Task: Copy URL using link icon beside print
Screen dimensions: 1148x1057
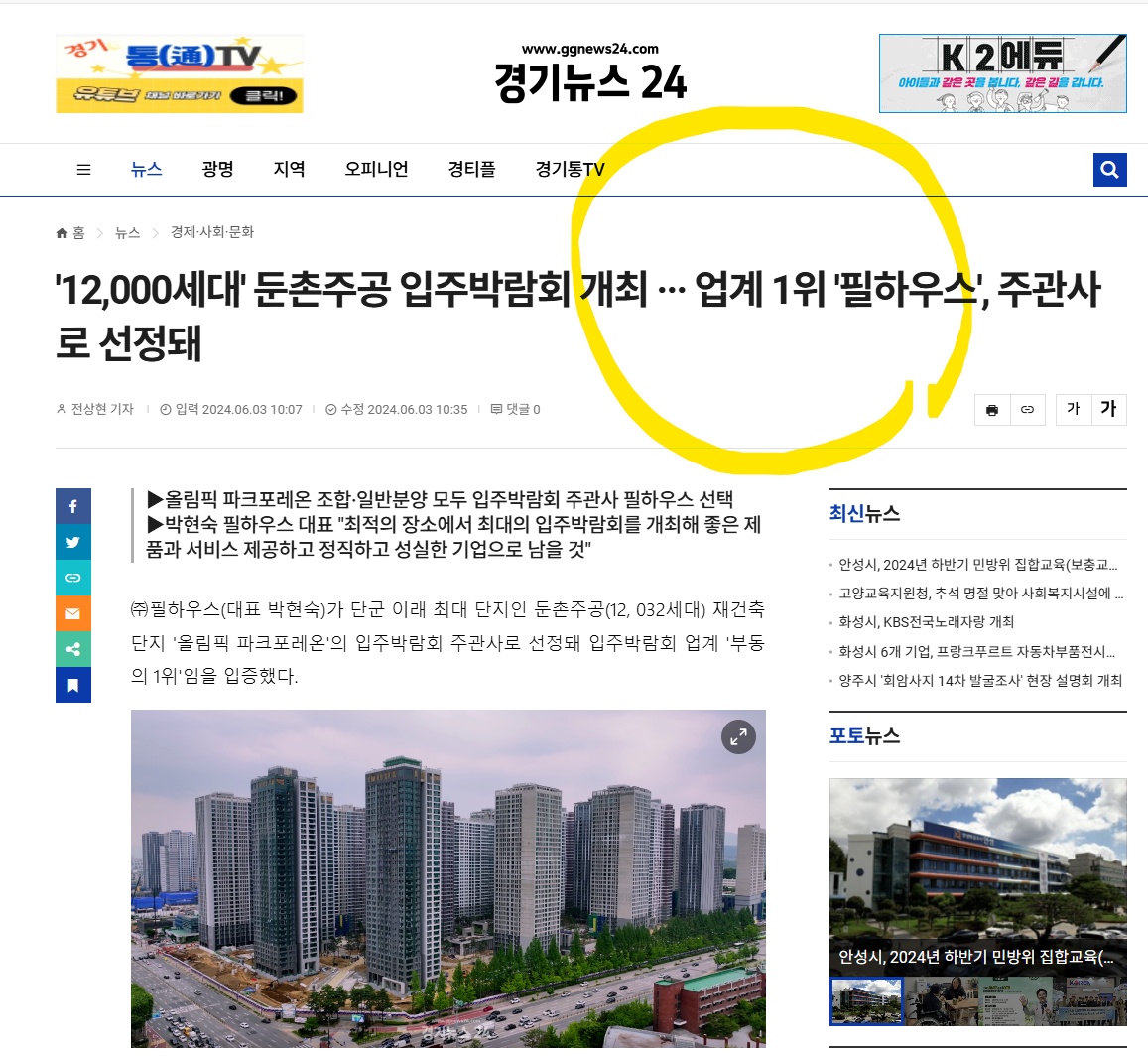Action: tap(1027, 410)
